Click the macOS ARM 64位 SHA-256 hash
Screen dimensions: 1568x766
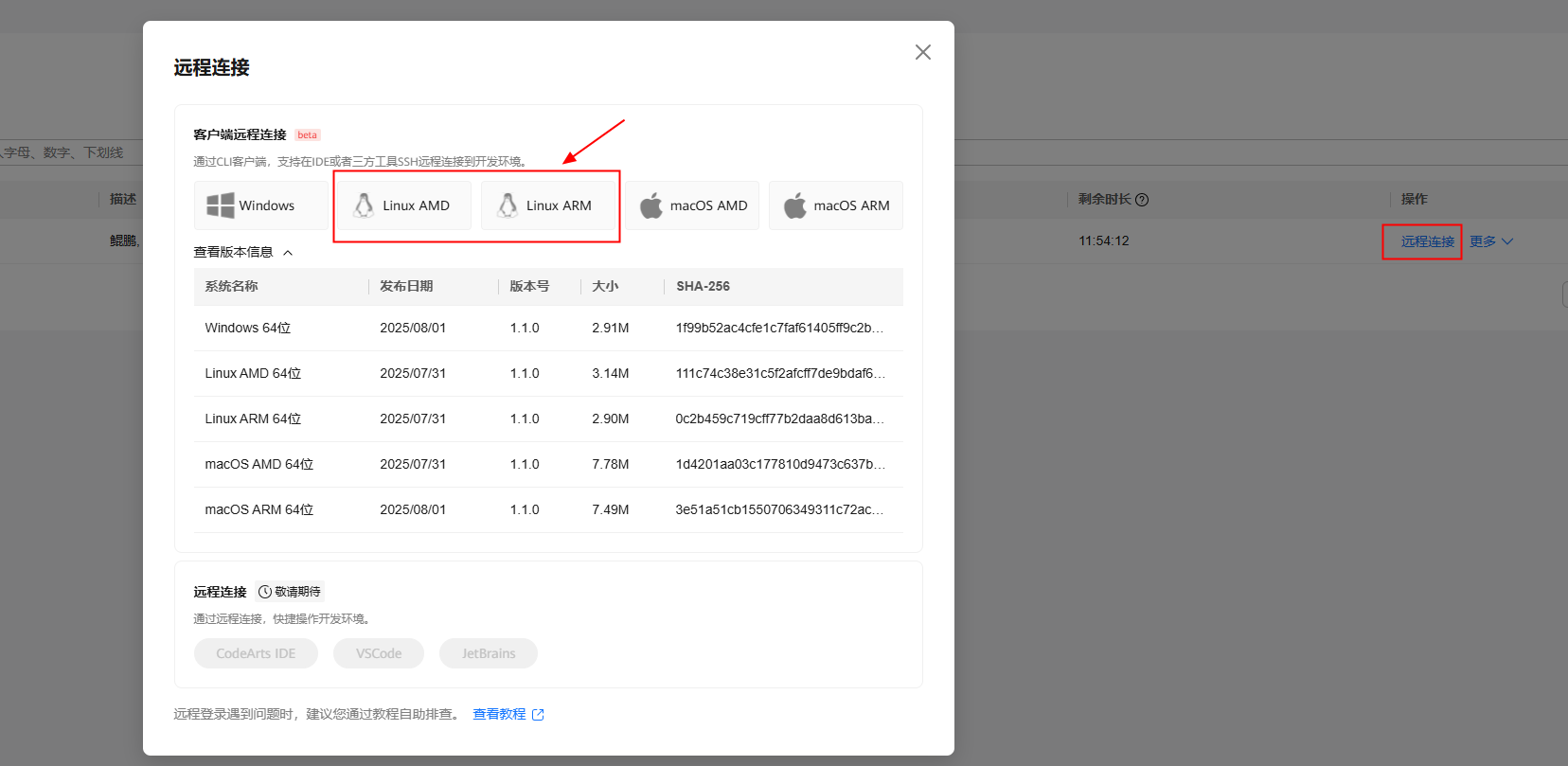point(779,509)
